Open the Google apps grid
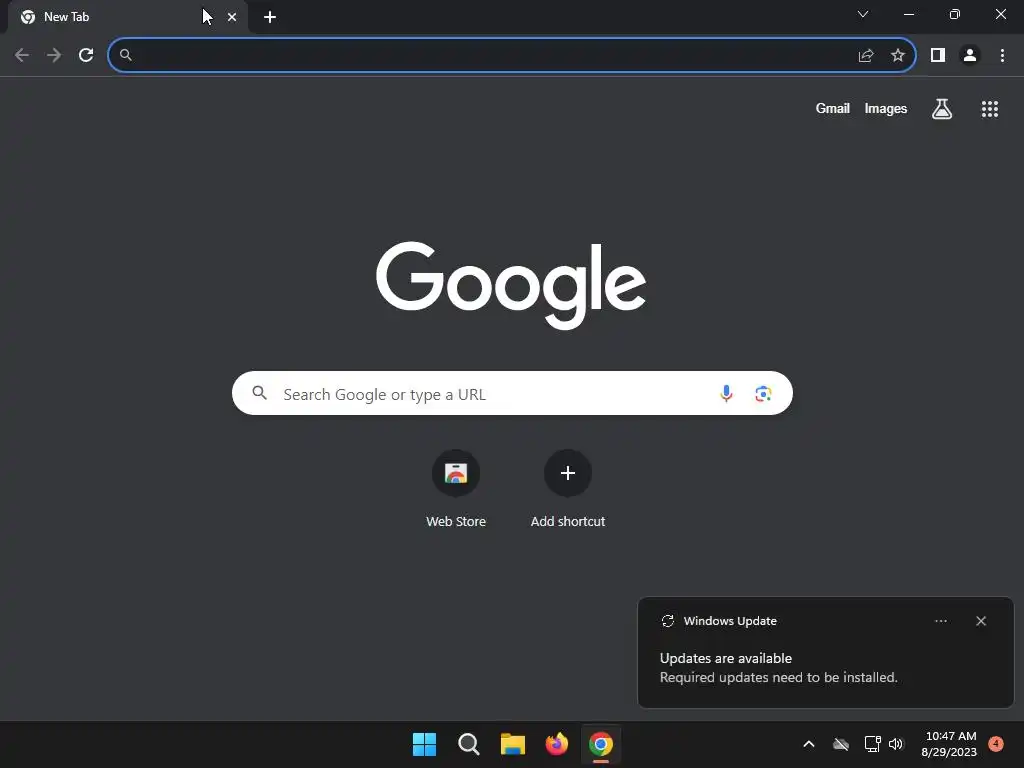The image size is (1024, 768). [990, 109]
